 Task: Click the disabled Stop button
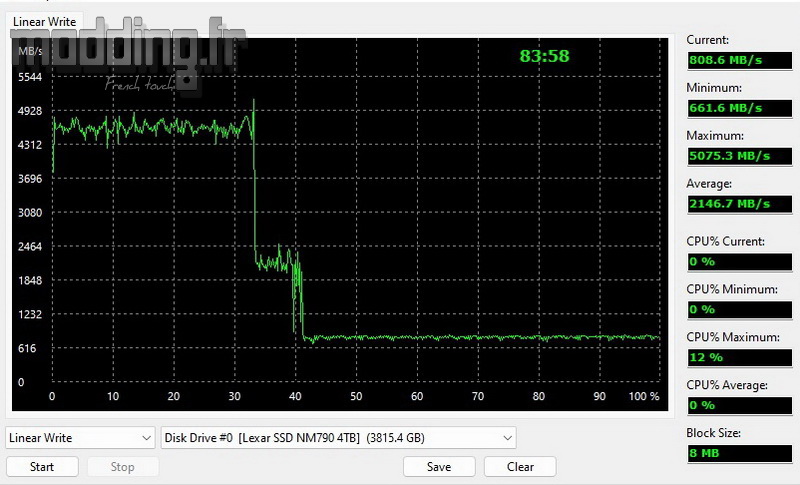tap(122, 467)
